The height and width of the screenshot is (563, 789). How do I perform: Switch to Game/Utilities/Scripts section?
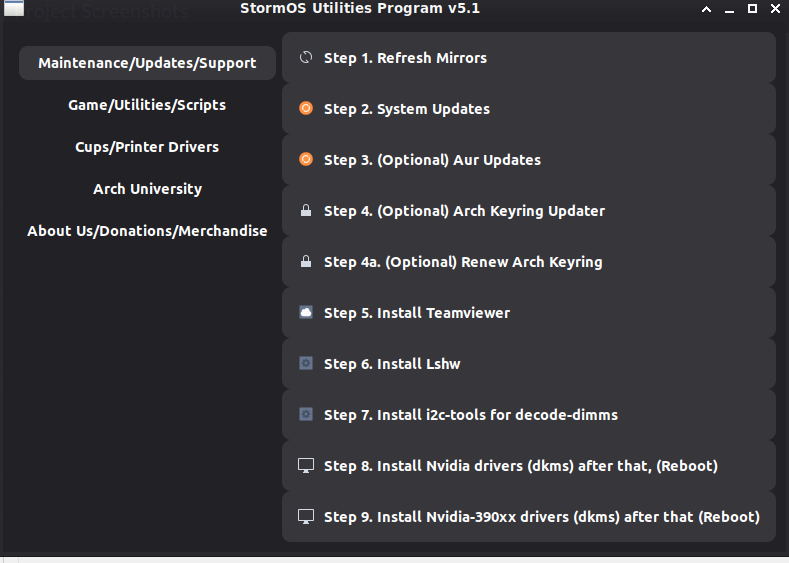pyautogui.click(x=147, y=105)
